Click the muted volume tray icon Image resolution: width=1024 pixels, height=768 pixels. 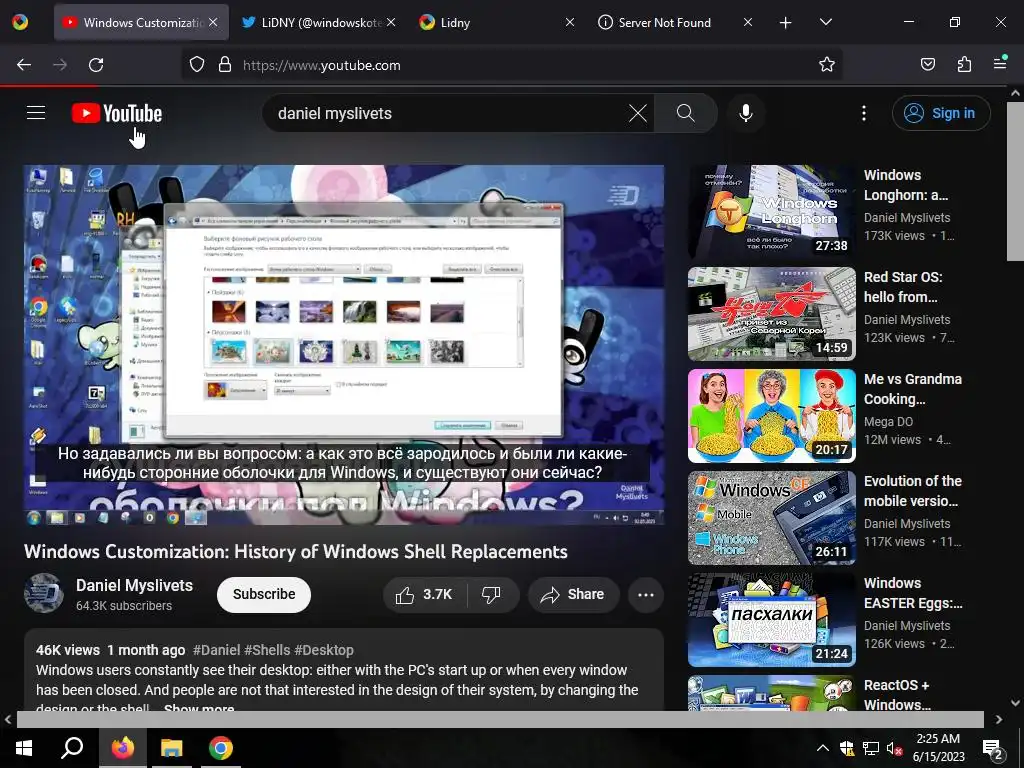894,748
